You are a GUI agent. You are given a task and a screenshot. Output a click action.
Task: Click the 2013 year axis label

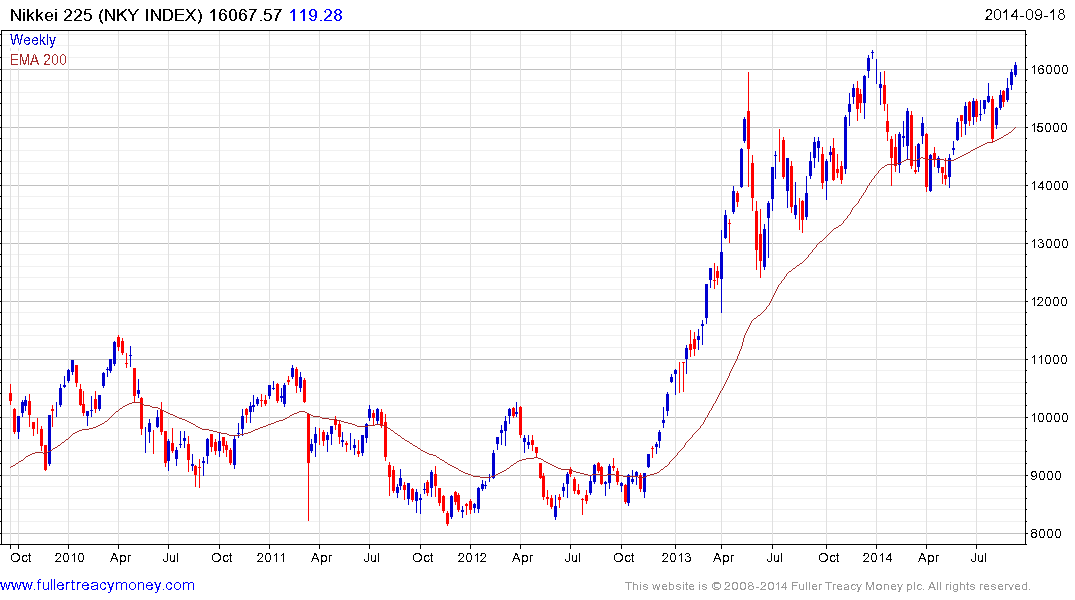click(676, 557)
